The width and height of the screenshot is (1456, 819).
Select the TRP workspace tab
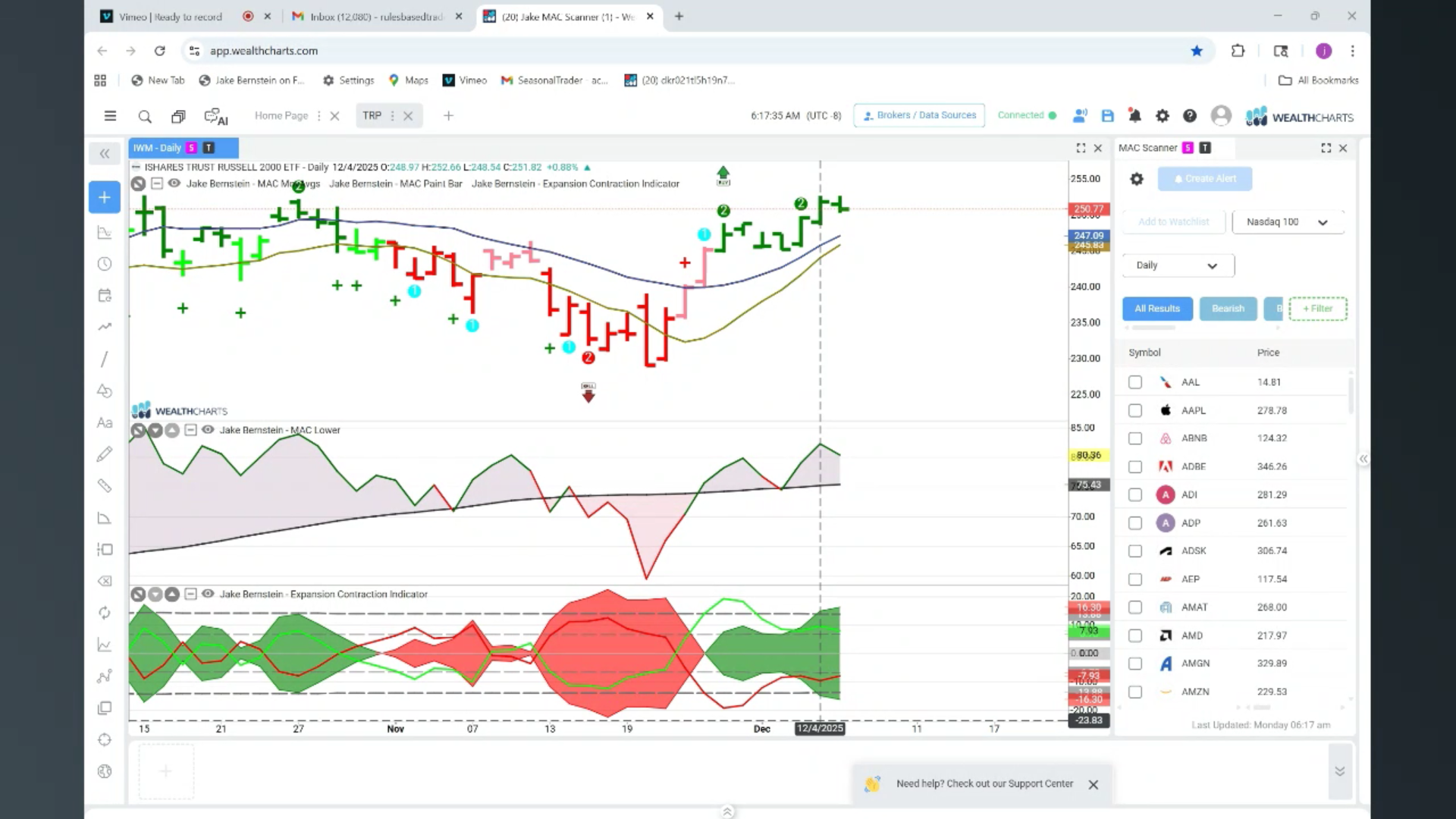pyautogui.click(x=372, y=116)
